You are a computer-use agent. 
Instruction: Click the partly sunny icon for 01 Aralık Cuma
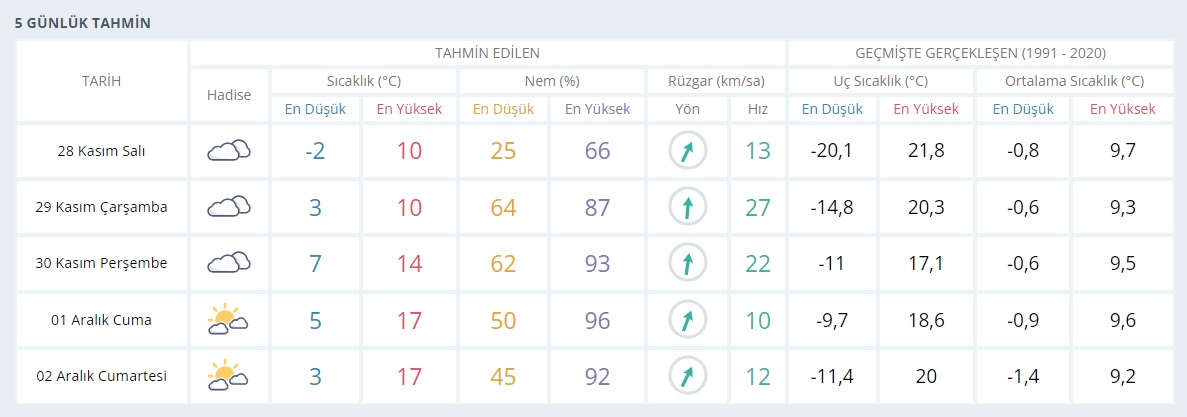coord(229,319)
